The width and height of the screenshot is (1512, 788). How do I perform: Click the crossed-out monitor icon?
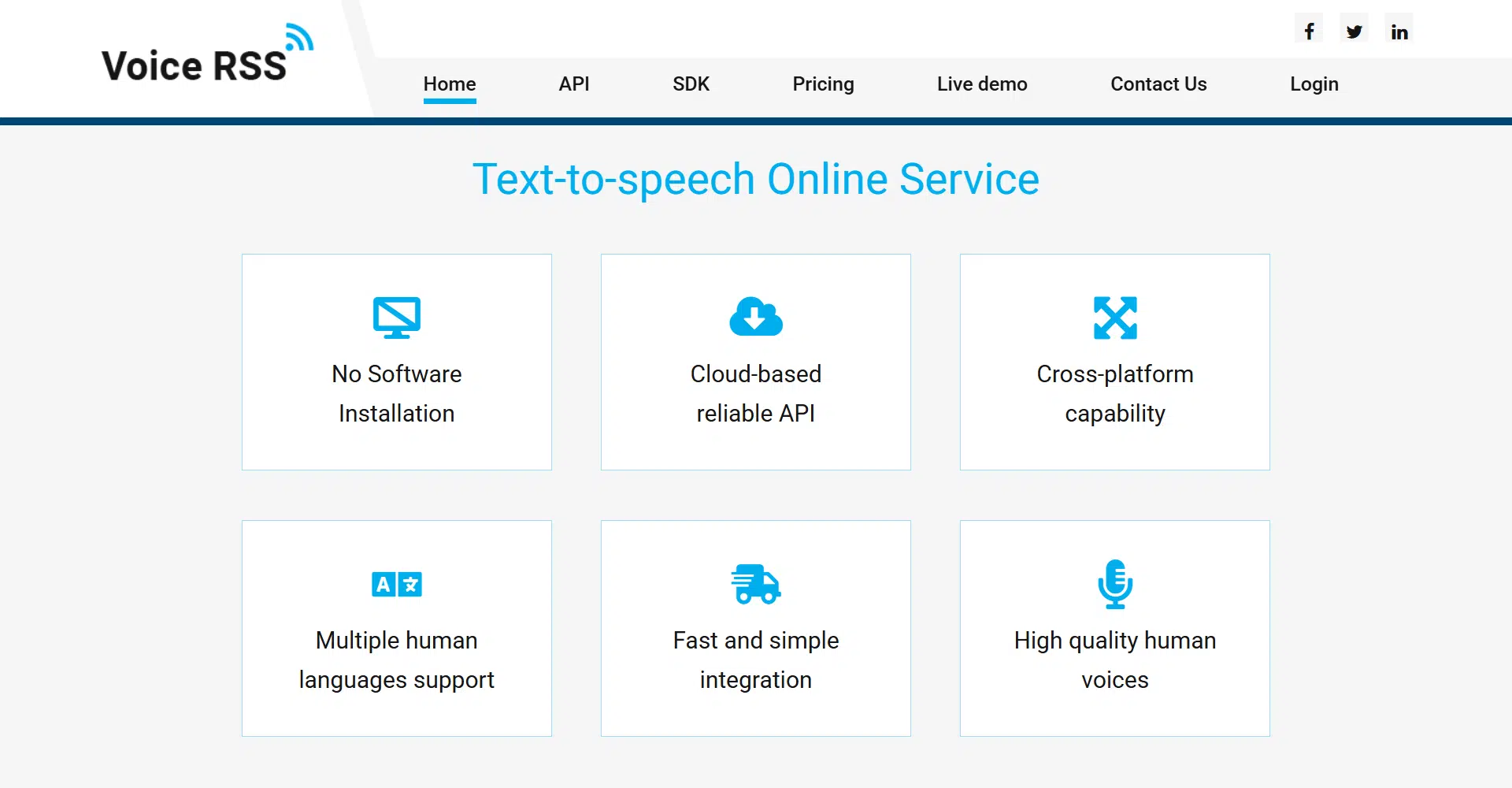pyautogui.click(x=397, y=318)
